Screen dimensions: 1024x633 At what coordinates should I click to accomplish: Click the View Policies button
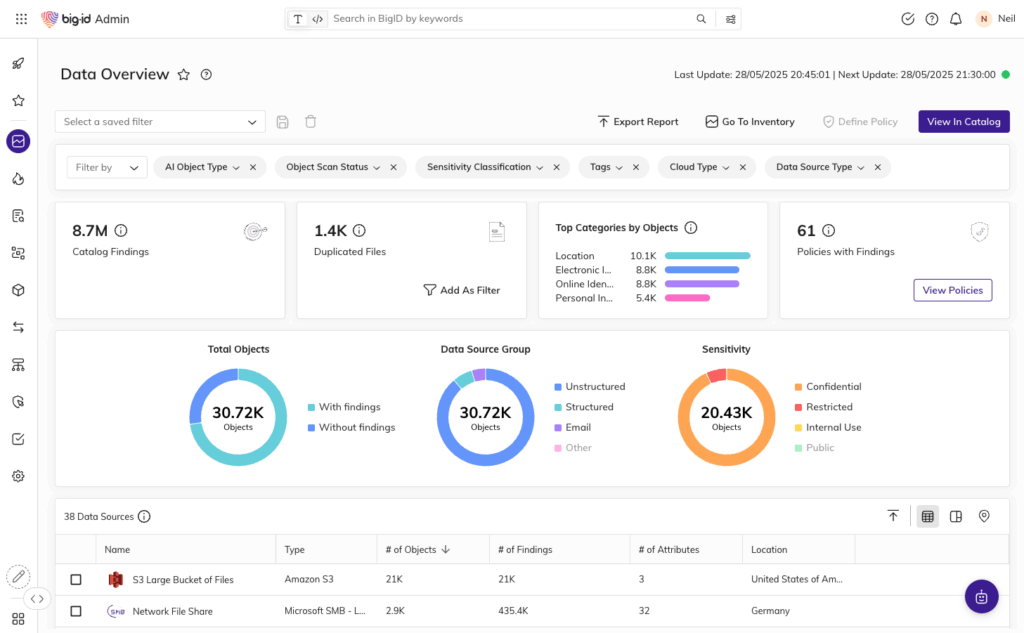[952, 290]
